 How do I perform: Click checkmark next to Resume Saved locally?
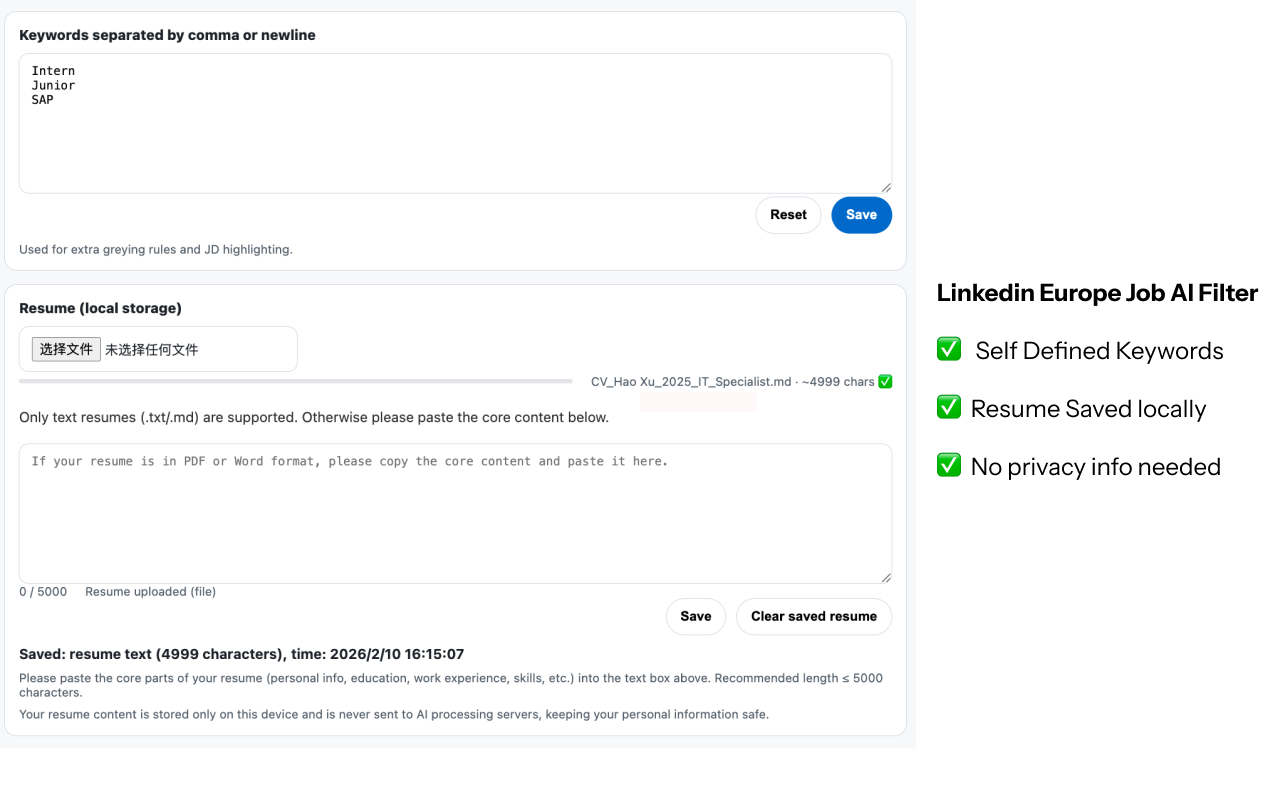click(948, 407)
